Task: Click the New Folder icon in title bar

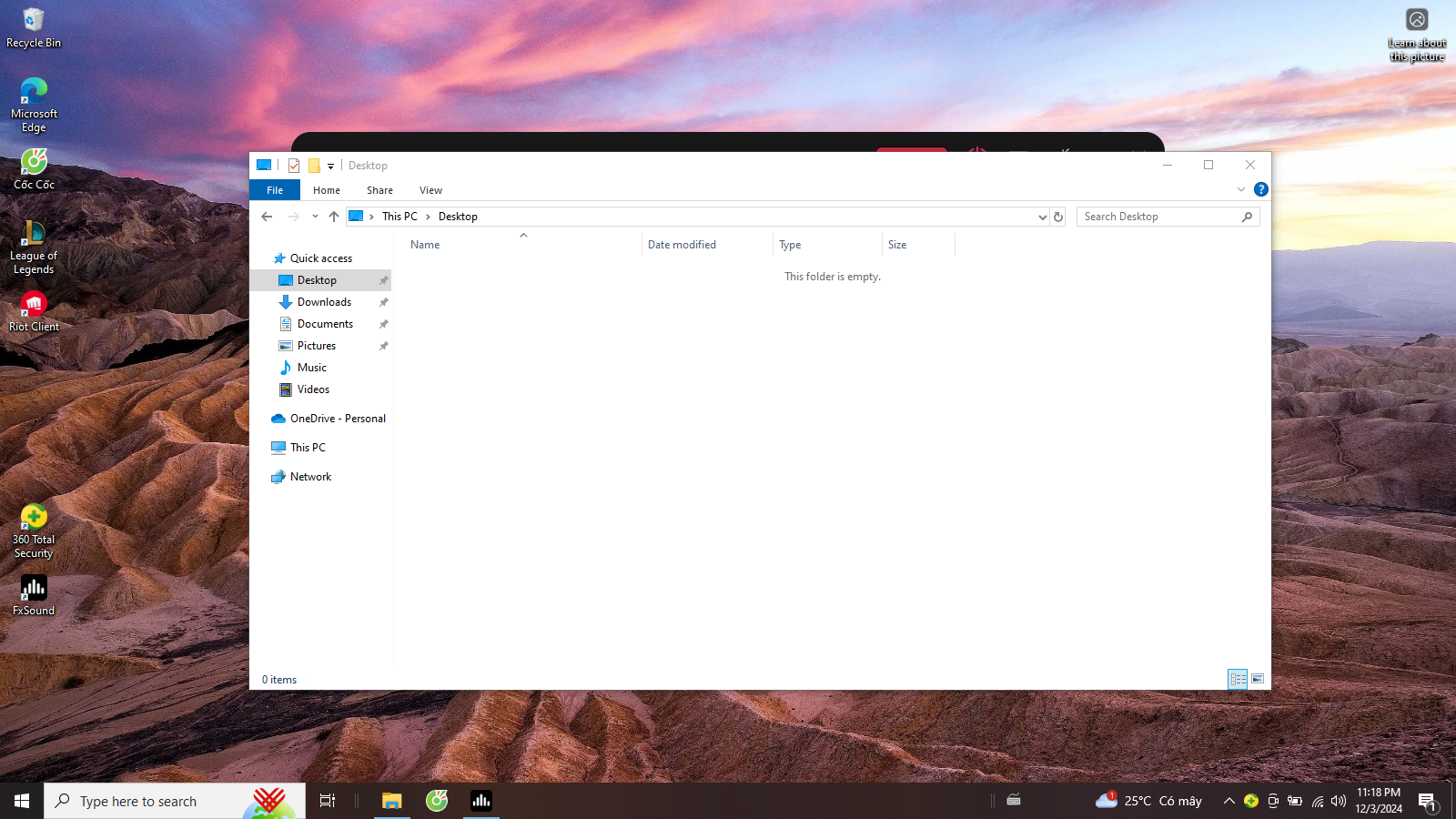Action: [x=314, y=166]
